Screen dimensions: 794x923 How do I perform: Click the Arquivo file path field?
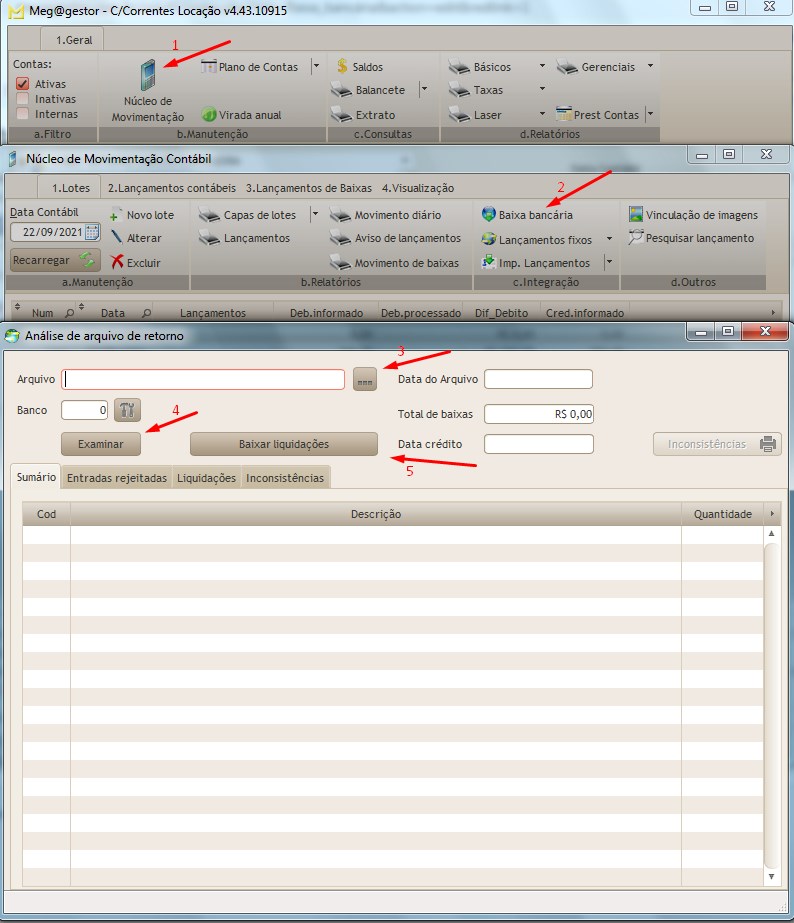pos(204,379)
